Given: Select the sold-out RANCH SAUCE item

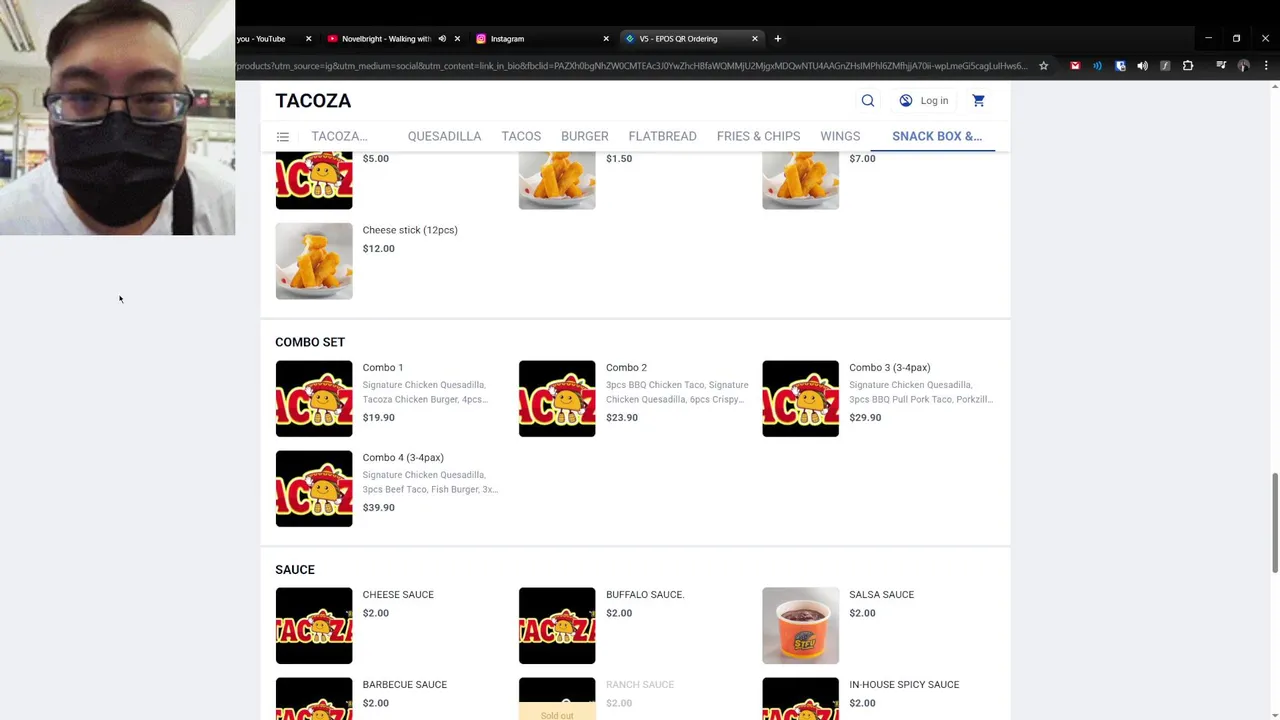Looking at the screenshot, I should click(640, 684).
